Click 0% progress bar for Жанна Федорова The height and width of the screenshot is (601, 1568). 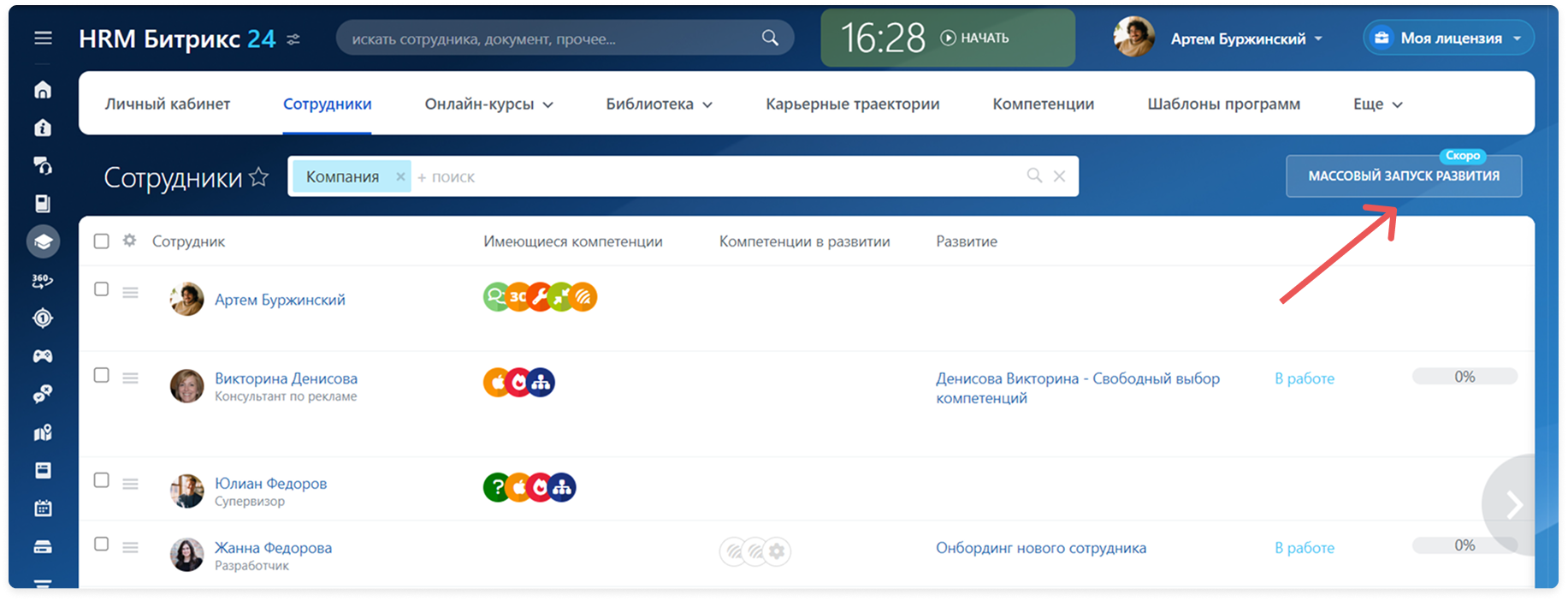pos(1464,545)
